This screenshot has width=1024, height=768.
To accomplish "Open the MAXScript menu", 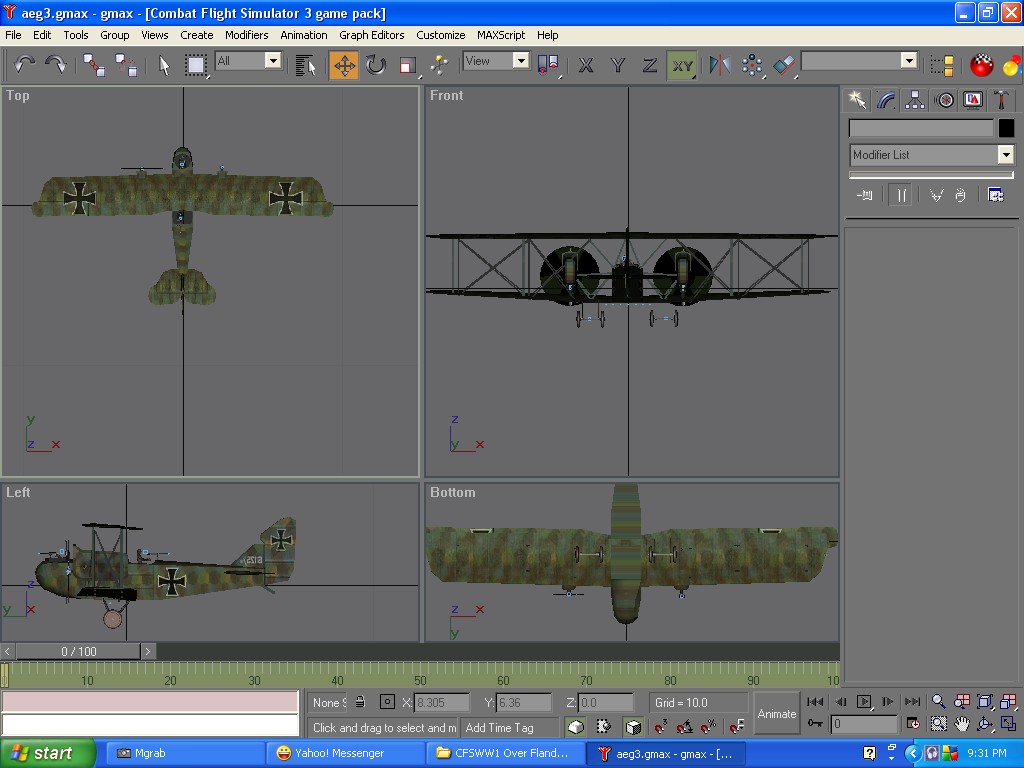I will 501,35.
